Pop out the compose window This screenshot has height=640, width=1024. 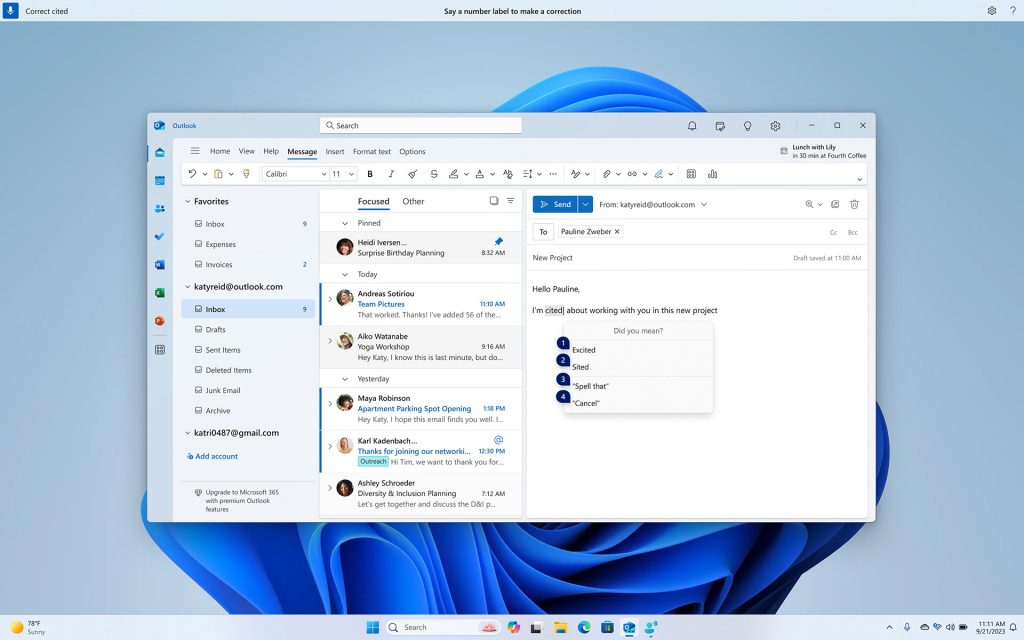point(834,204)
